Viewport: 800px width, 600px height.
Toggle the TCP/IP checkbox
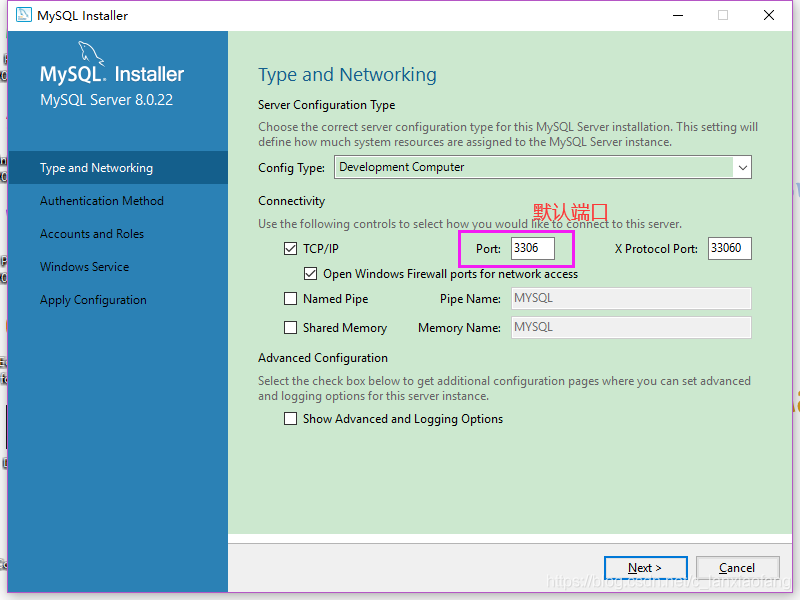tap(290, 248)
